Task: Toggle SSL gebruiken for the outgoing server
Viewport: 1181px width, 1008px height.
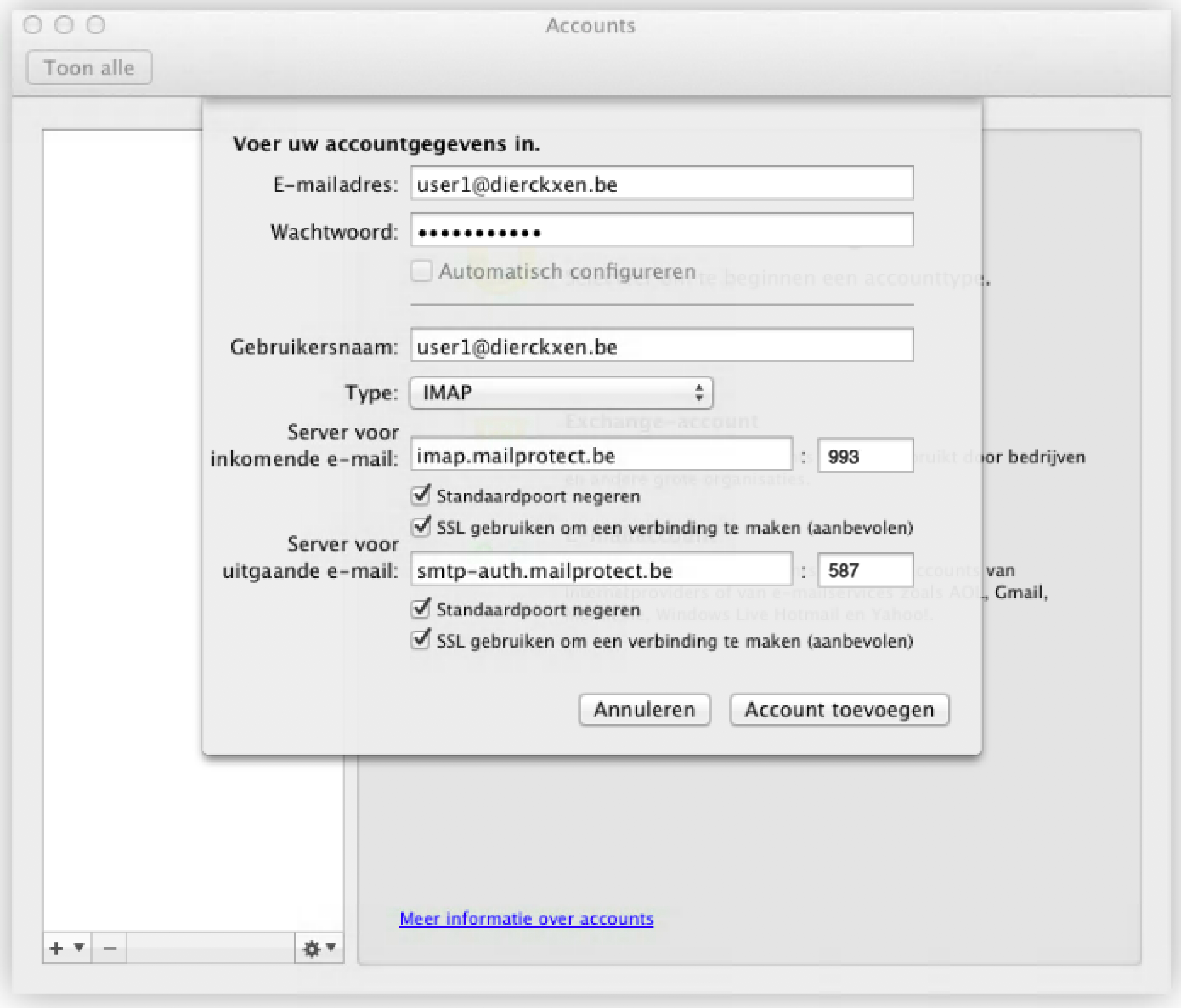Action: click(x=421, y=640)
